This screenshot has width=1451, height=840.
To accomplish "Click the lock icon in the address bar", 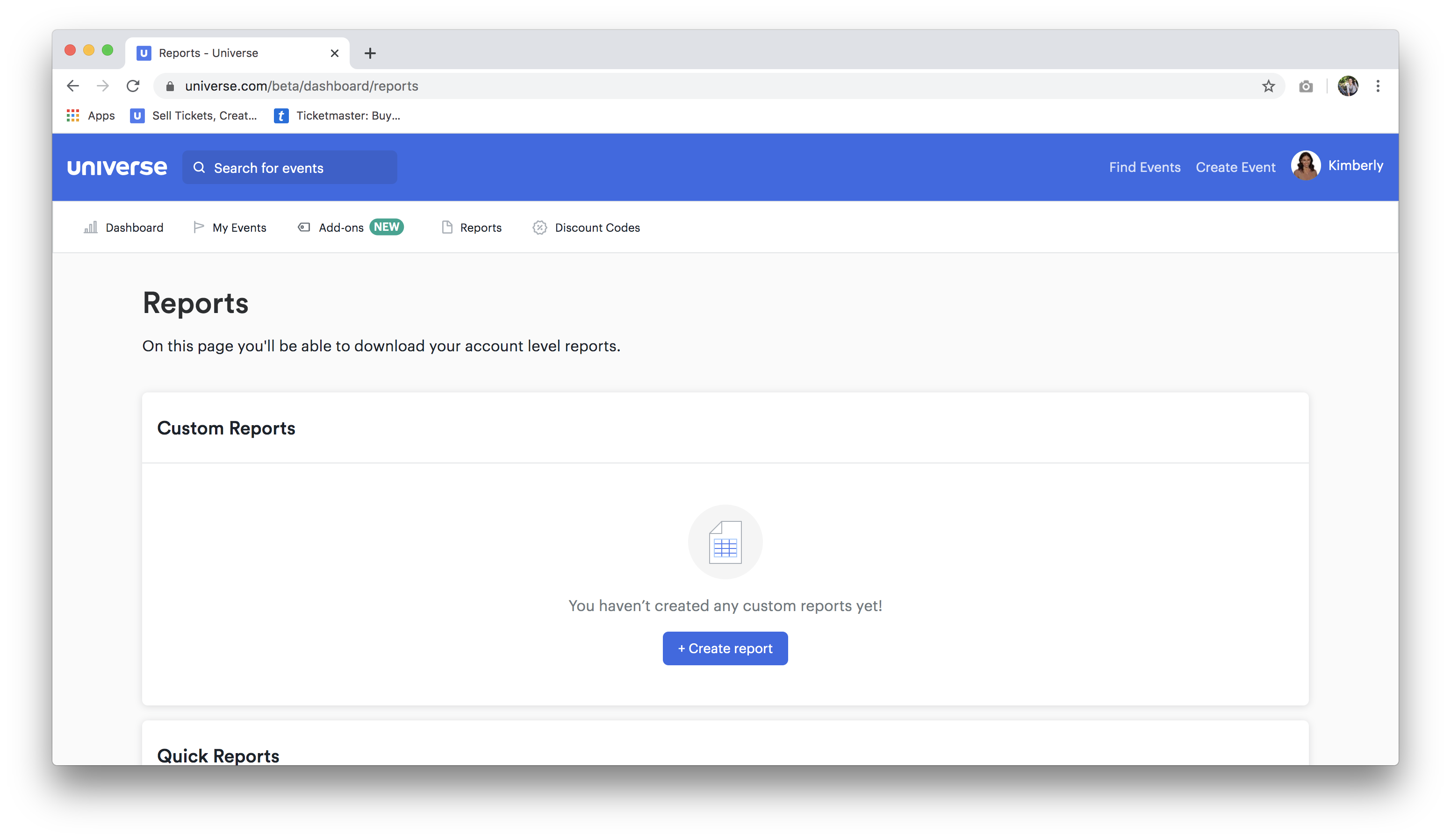I will pyautogui.click(x=170, y=86).
